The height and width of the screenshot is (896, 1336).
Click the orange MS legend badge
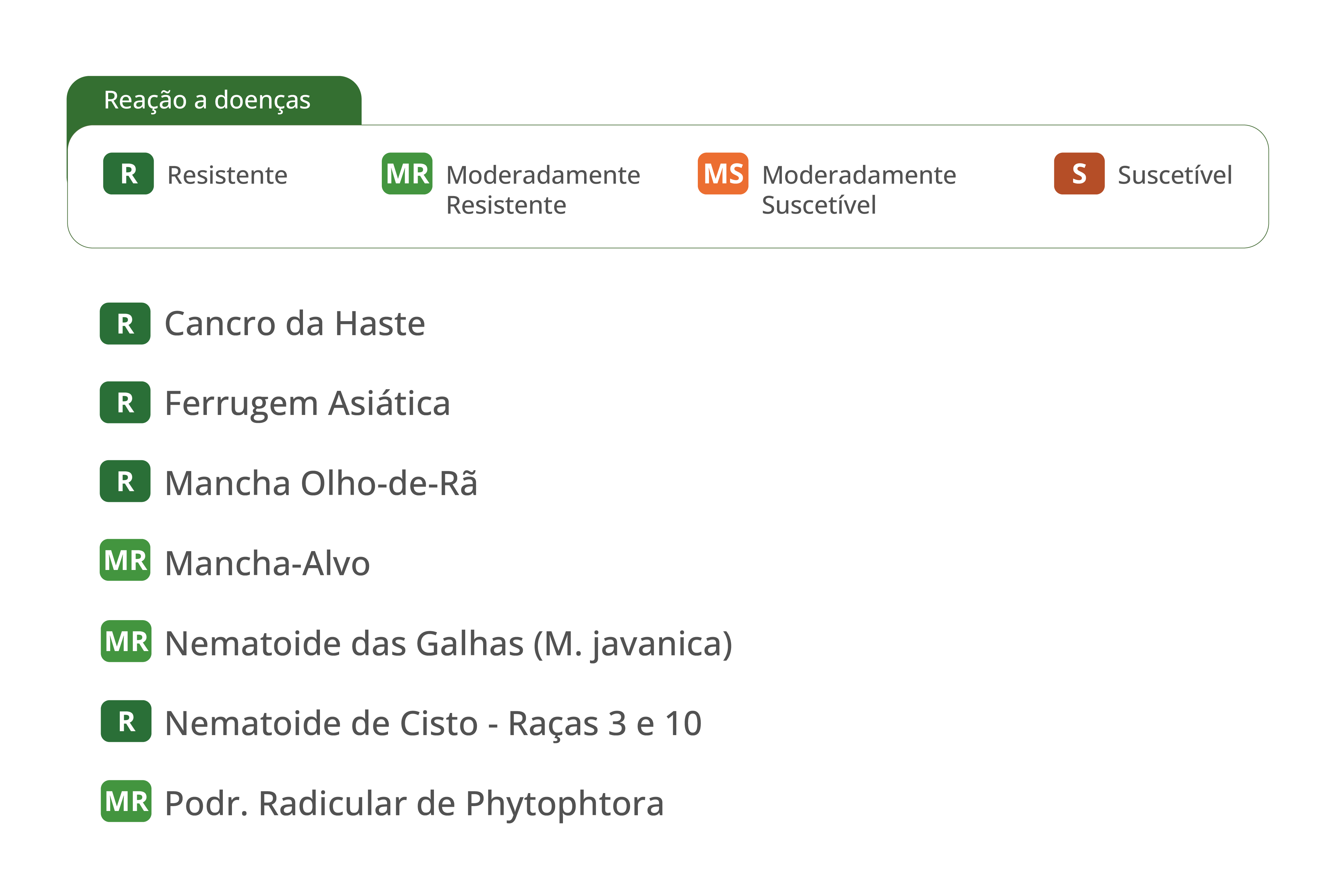tap(723, 174)
